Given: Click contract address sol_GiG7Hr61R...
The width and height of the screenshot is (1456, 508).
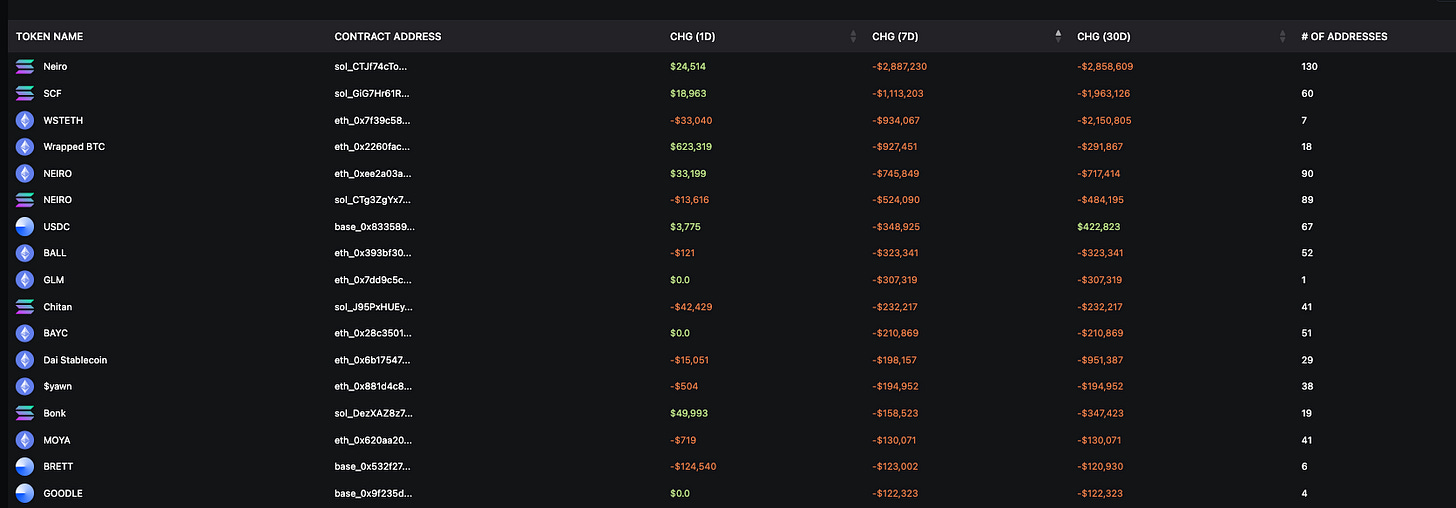Looking at the screenshot, I should point(372,93).
